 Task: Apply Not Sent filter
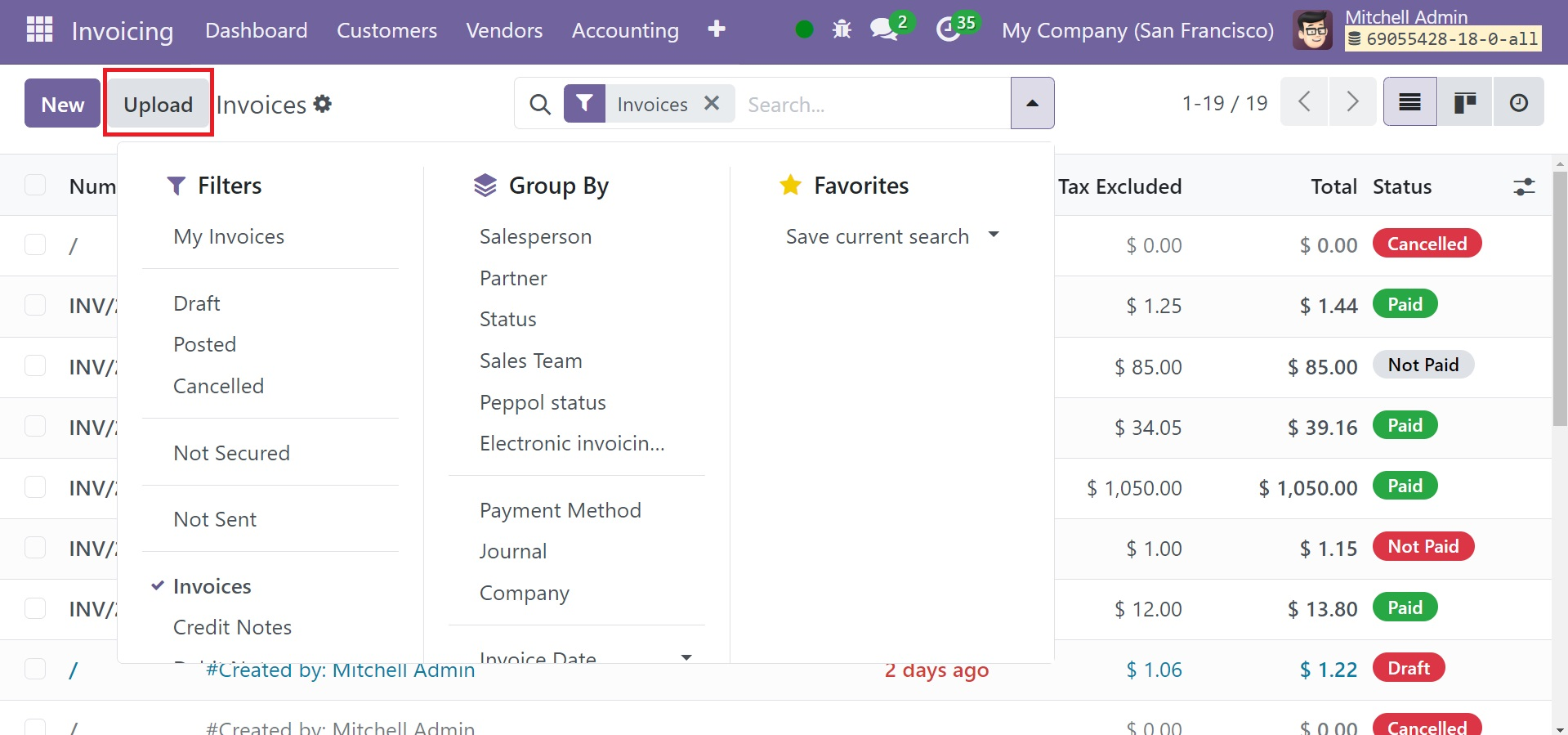[215, 519]
